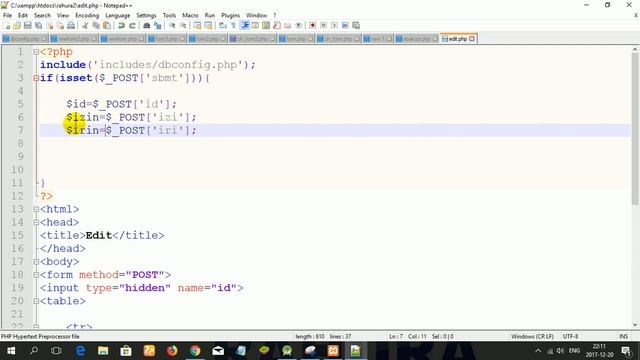Open the Language menu
The image size is (640, 360).
tap(118, 16)
